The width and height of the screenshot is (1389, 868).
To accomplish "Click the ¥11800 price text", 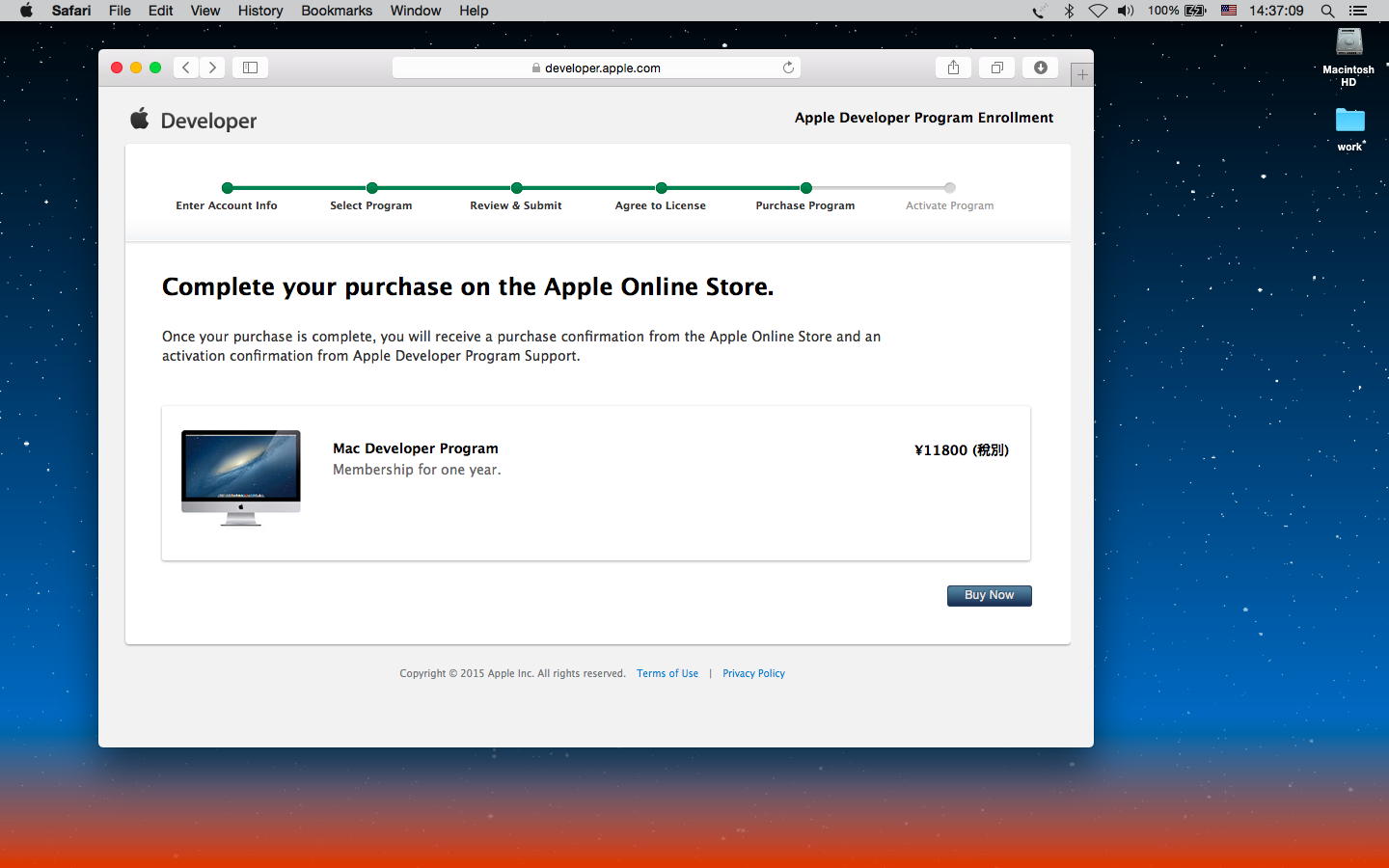I will click(962, 450).
